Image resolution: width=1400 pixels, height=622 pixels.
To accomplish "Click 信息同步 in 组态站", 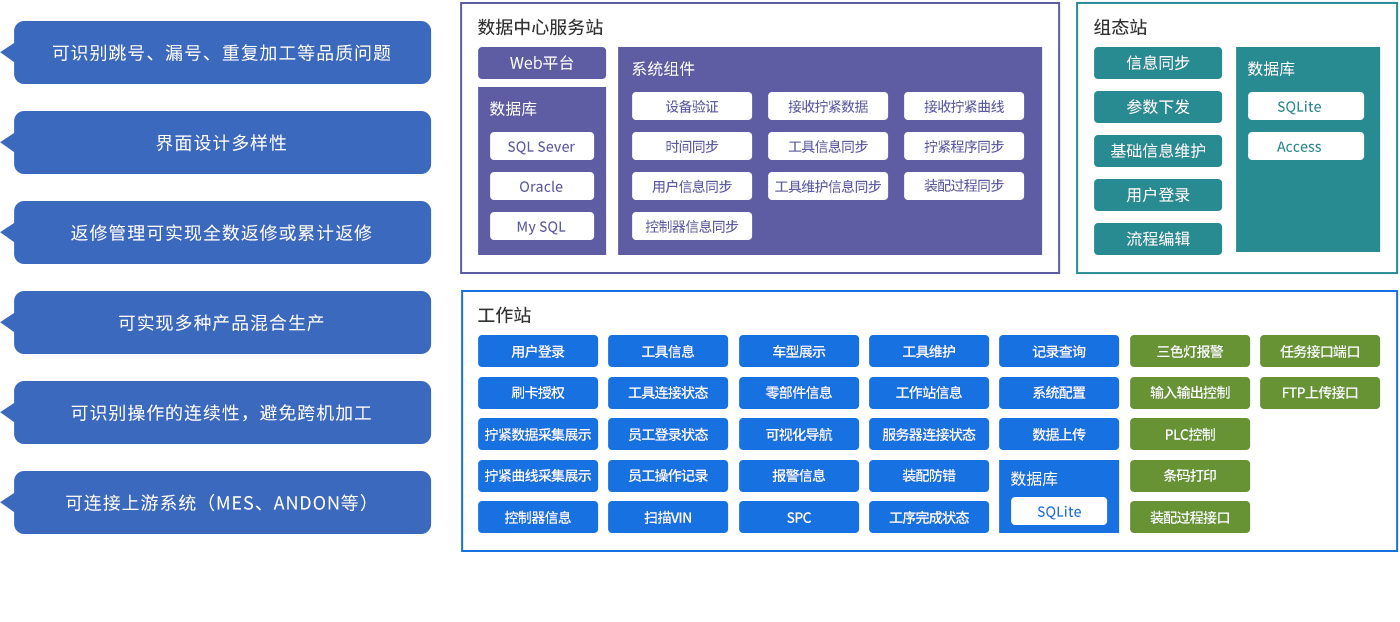I will tap(1158, 63).
